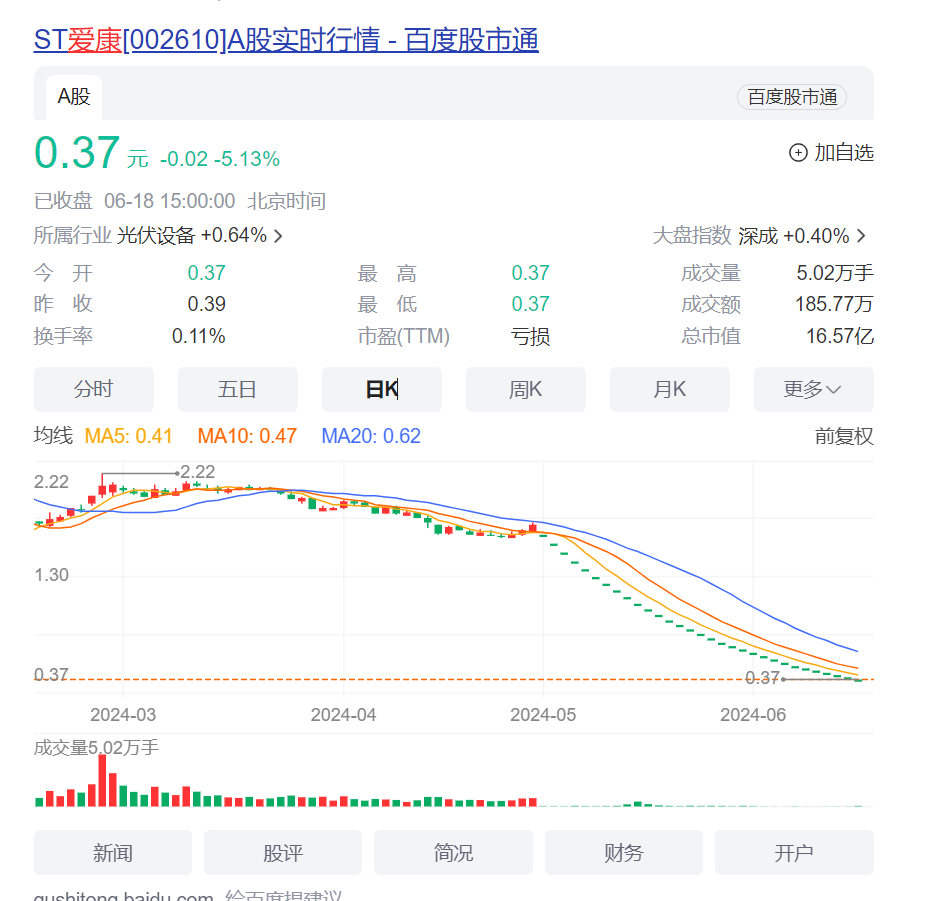
Task: Click the 1.30 price axis label
Action: tap(52, 575)
